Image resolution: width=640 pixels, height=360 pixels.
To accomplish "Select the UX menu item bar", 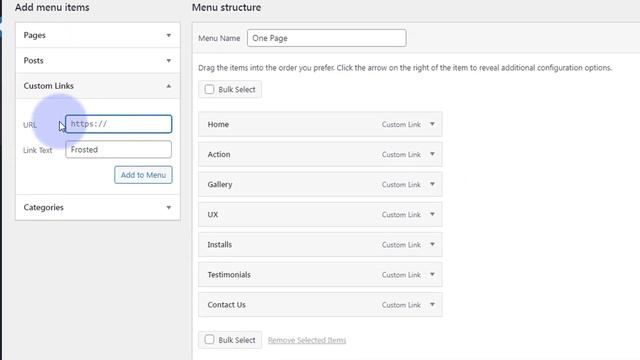I will click(x=320, y=214).
